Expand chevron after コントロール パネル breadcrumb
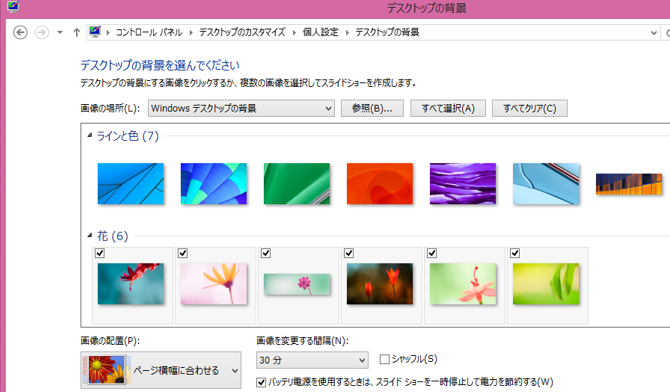This screenshot has width=670, height=392. click(x=191, y=32)
